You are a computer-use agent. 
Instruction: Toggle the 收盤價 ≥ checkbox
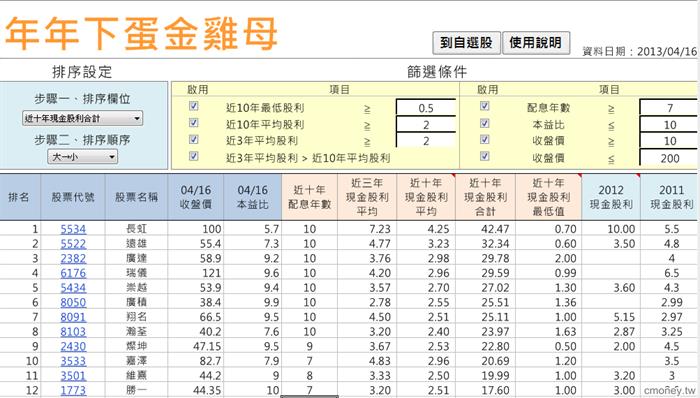pyautogui.click(x=484, y=139)
